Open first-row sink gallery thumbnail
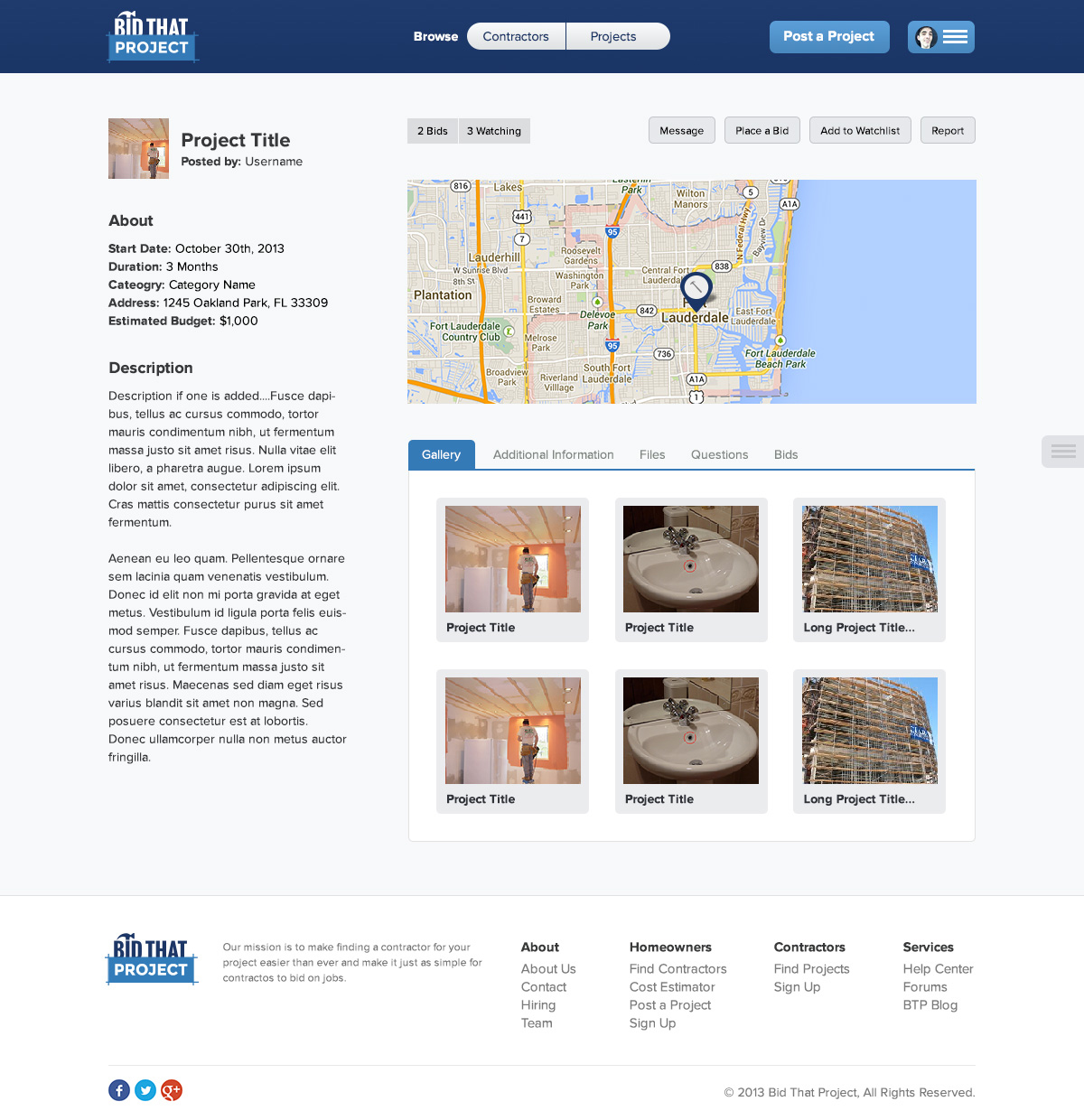The image size is (1084, 1120). point(691,559)
